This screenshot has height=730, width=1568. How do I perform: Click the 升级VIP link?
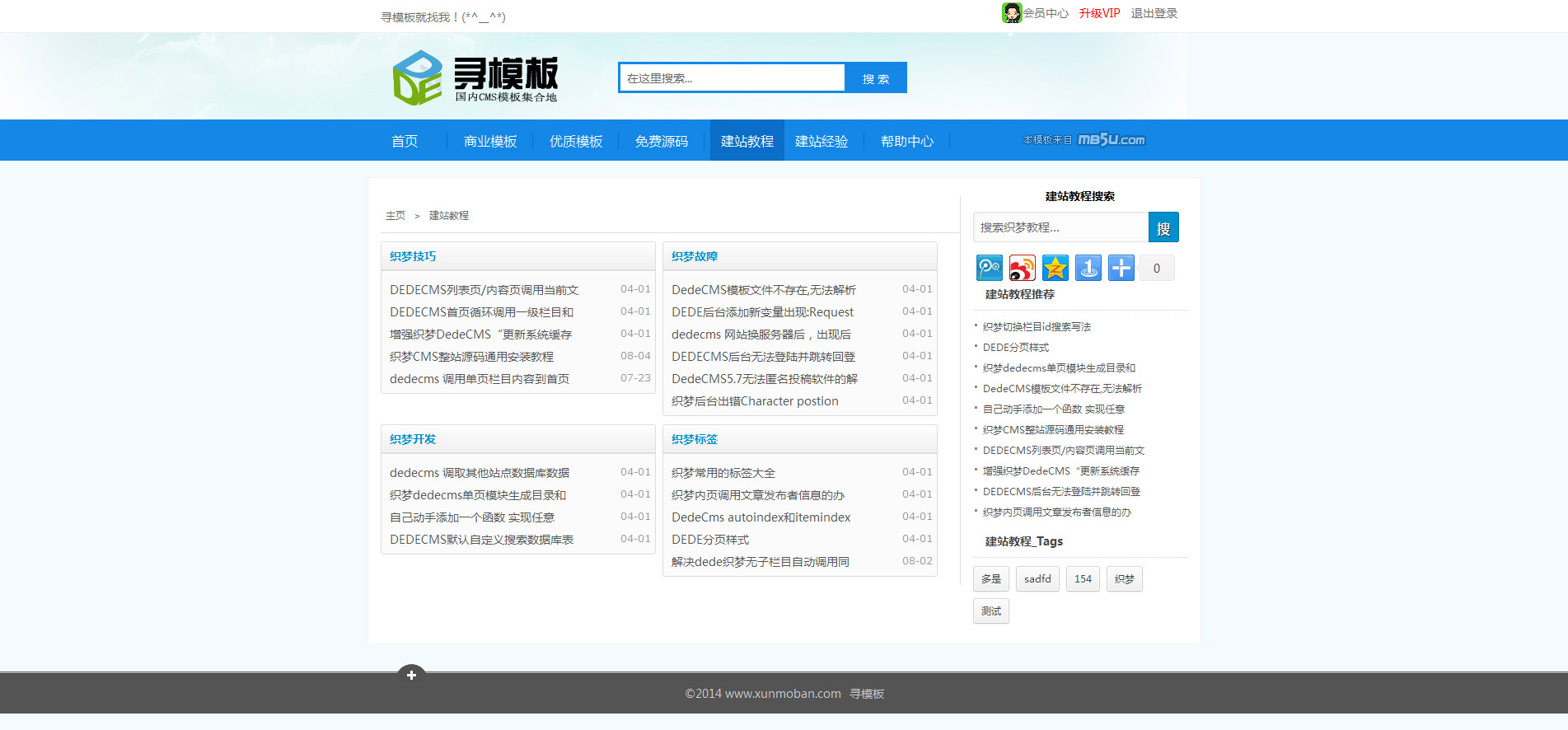[1099, 13]
